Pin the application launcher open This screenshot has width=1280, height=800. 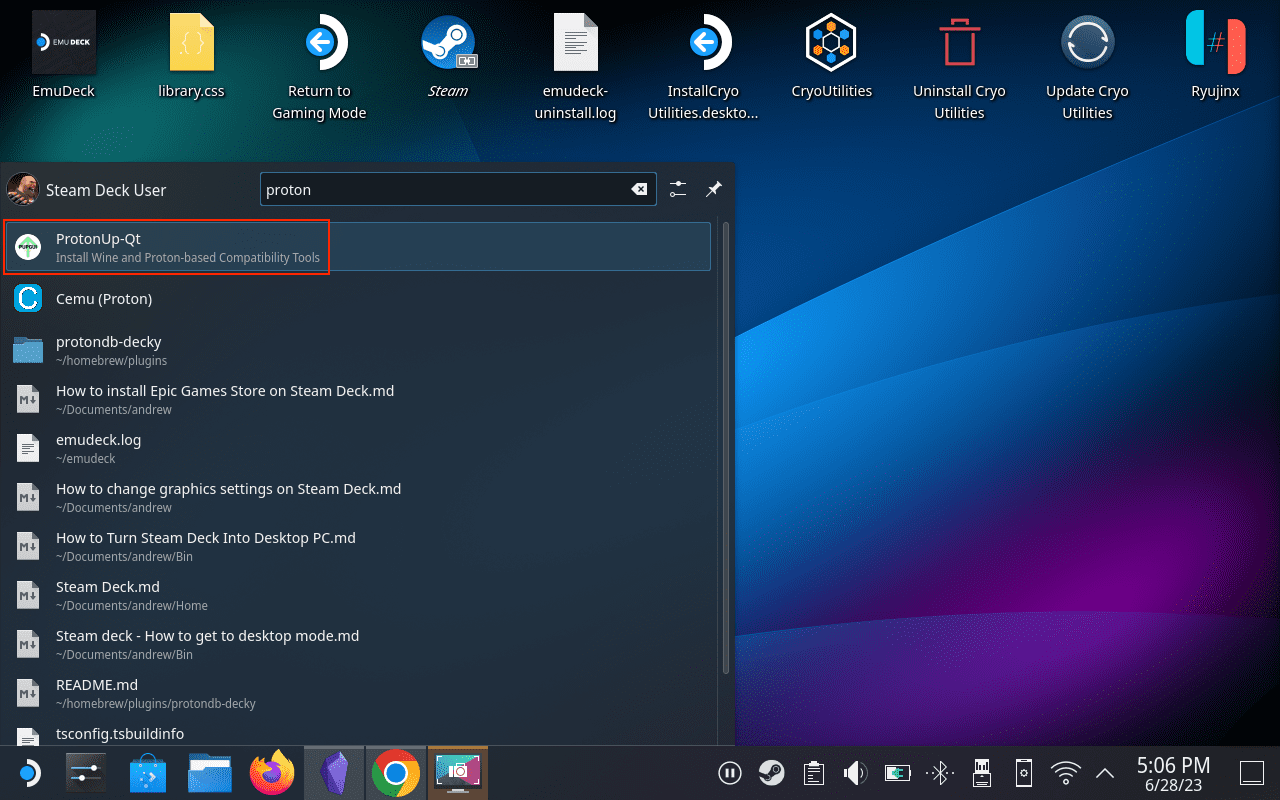pyautogui.click(x=714, y=189)
